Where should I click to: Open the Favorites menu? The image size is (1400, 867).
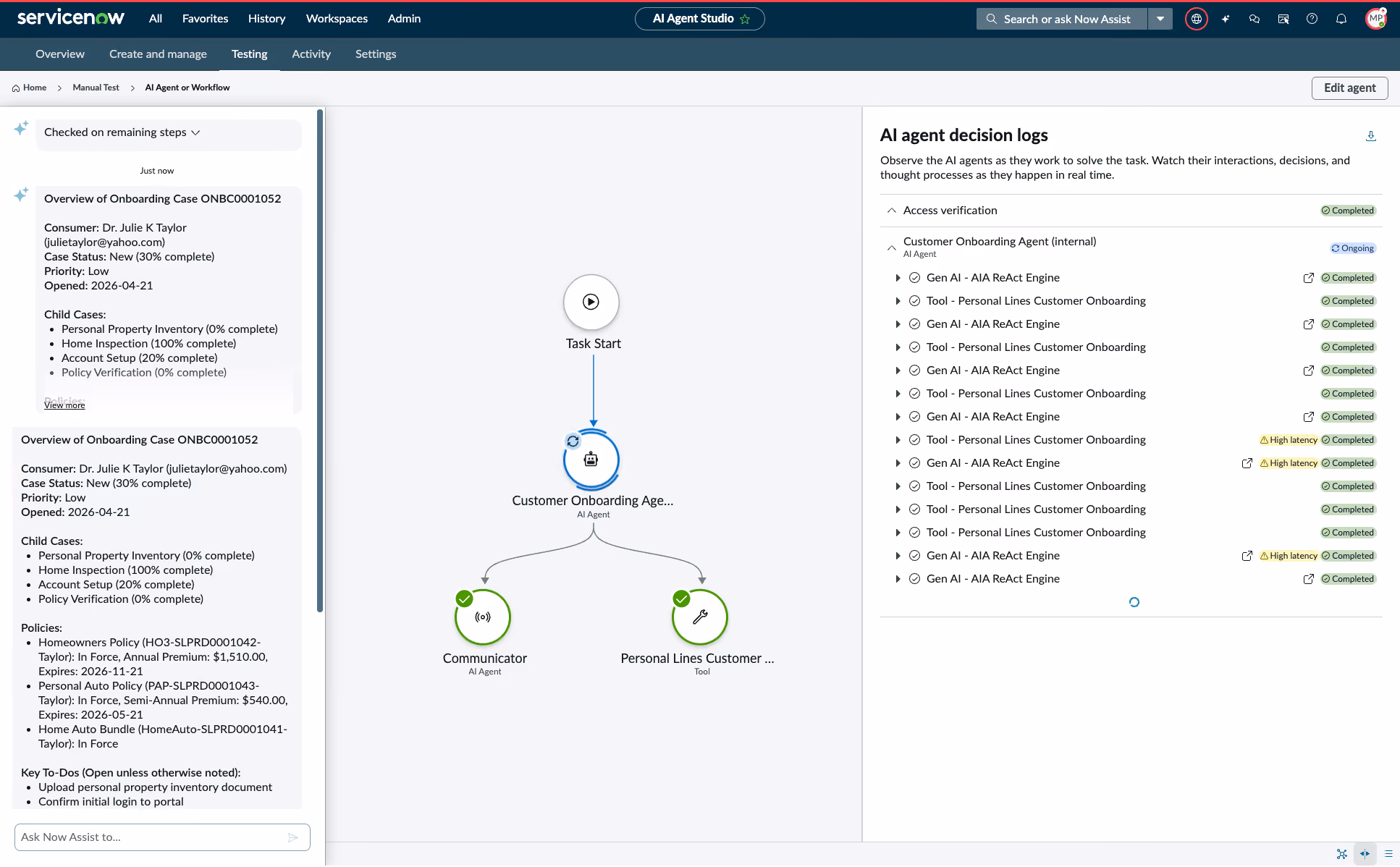(205, 19)
